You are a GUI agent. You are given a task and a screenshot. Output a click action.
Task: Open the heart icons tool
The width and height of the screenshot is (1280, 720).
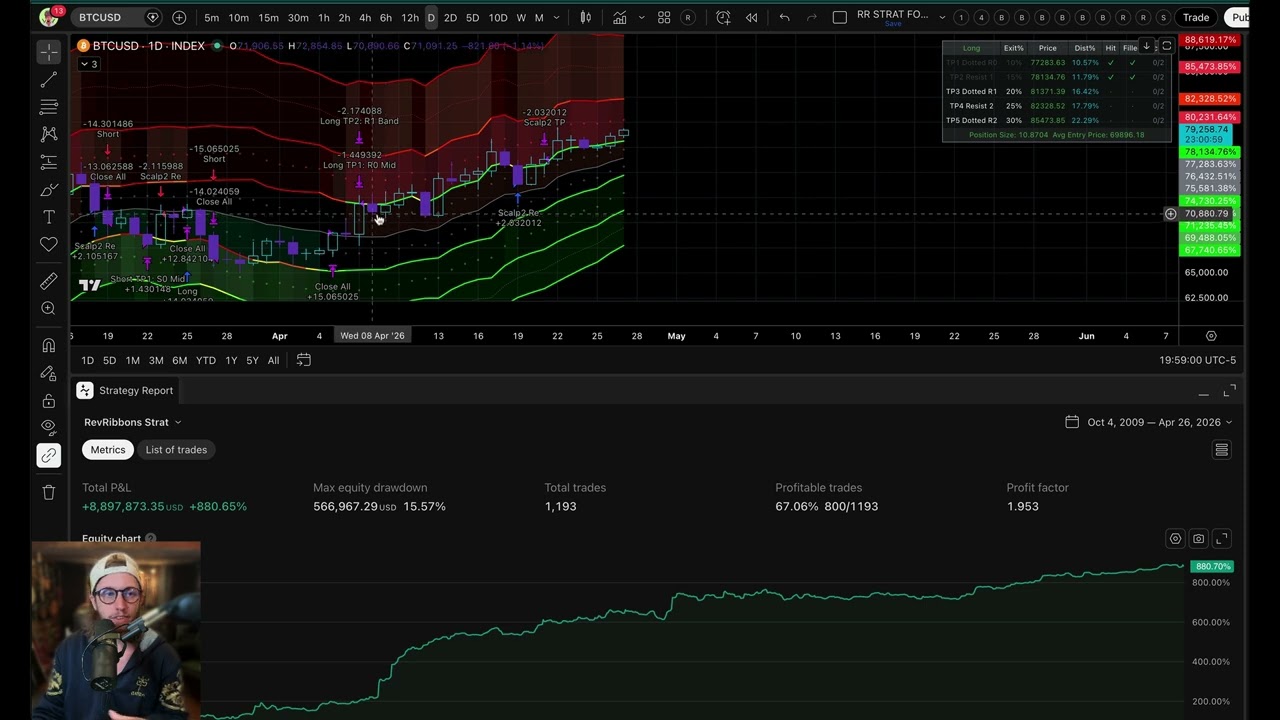click(x=48, y=244)
